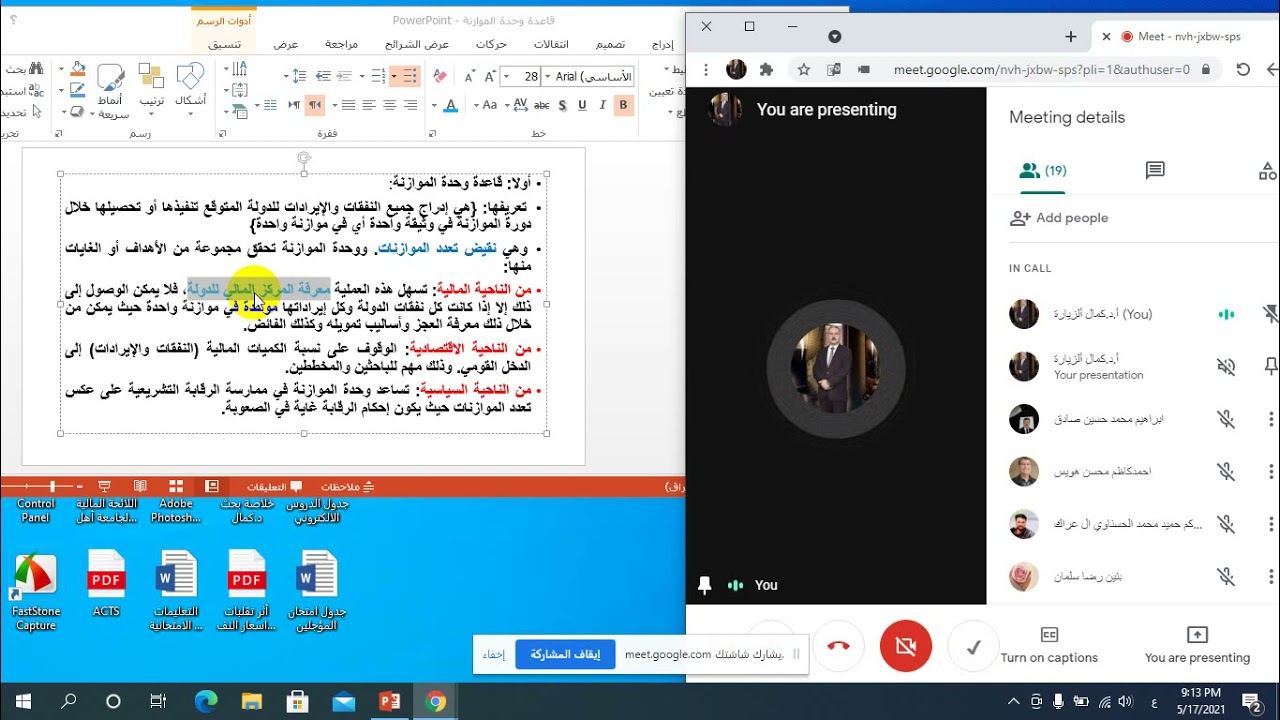Open Quick Styles (أنماط سريعة) icon
This screenshot has width=1280, height=720.
112,90
